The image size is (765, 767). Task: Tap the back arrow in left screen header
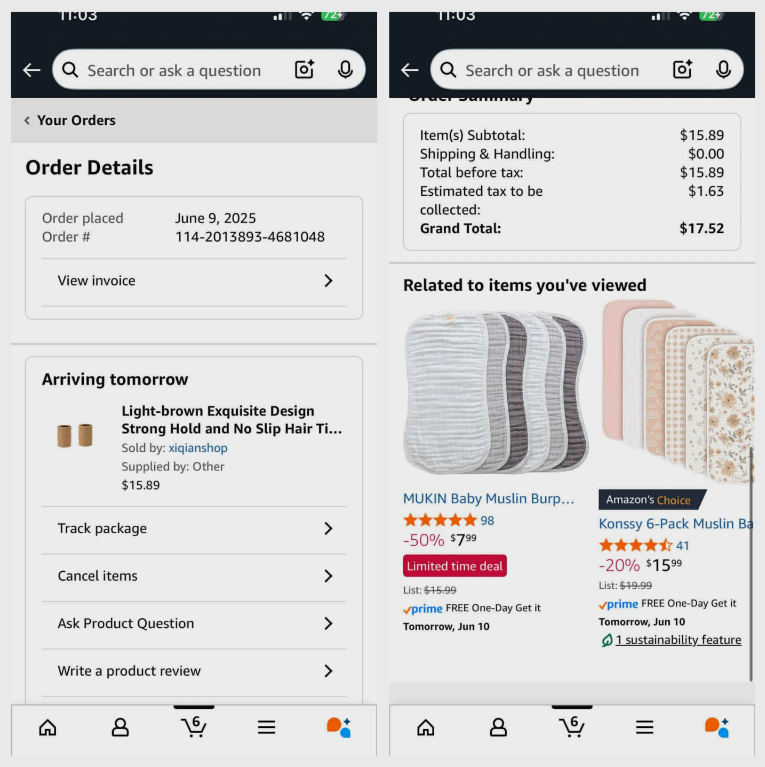pyautogui.click(x=32, y=70)
